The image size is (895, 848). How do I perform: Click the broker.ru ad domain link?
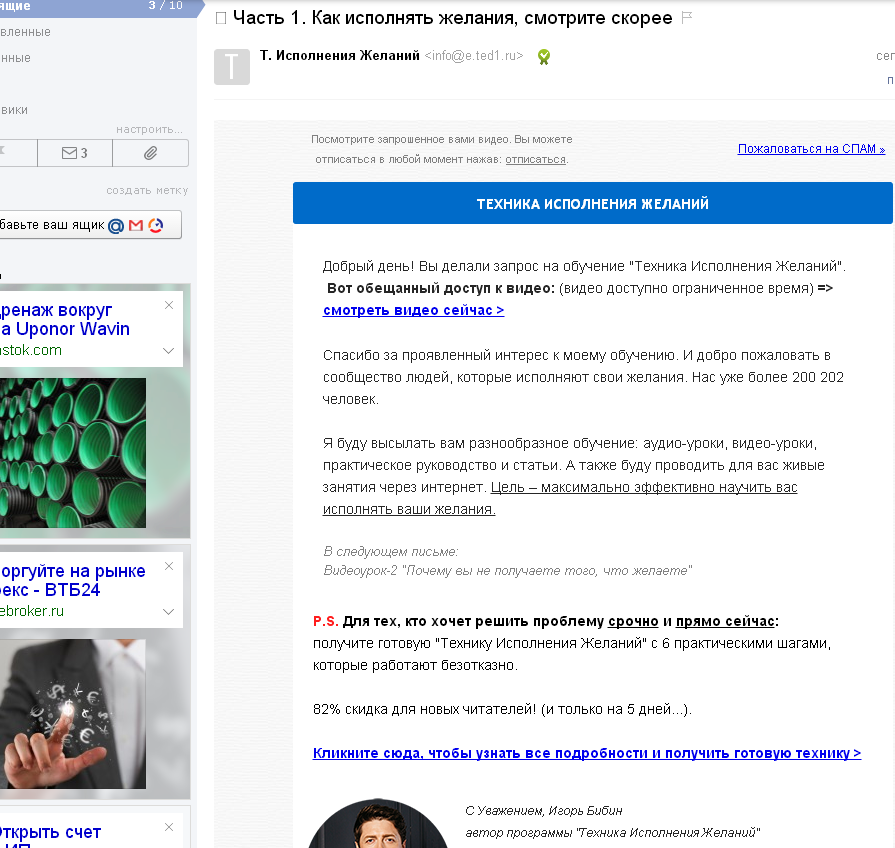32,611
